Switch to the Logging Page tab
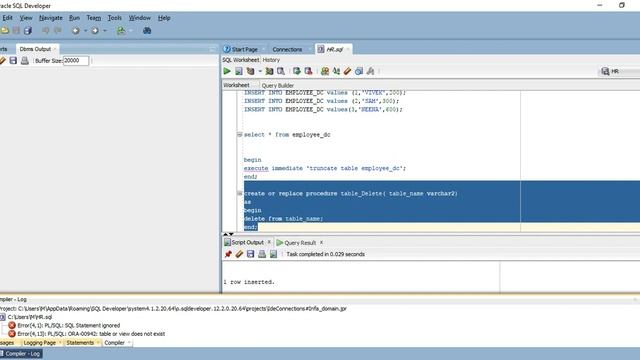This screenshot has height=360, width=640. tap(40, 343)
